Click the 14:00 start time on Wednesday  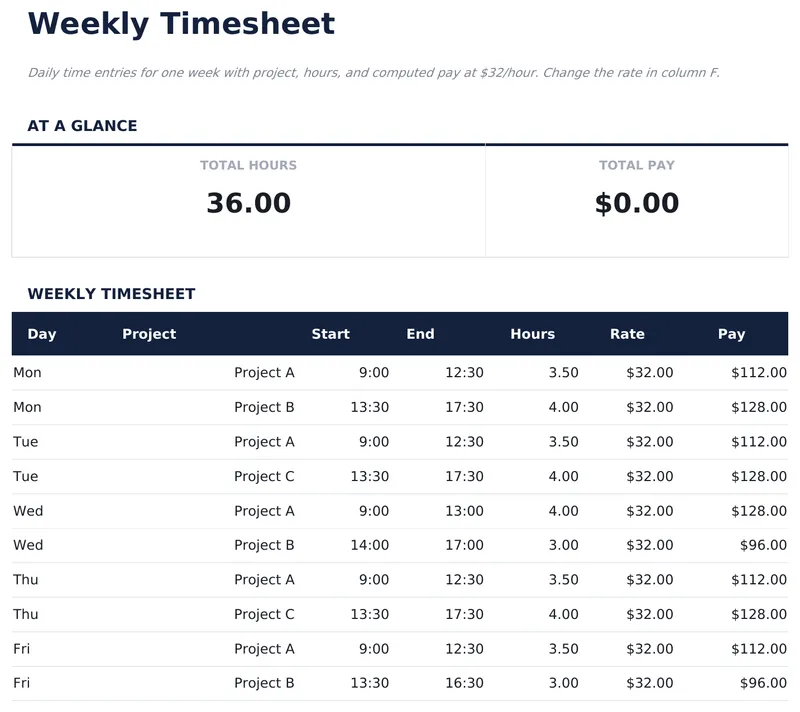[369, 545]
